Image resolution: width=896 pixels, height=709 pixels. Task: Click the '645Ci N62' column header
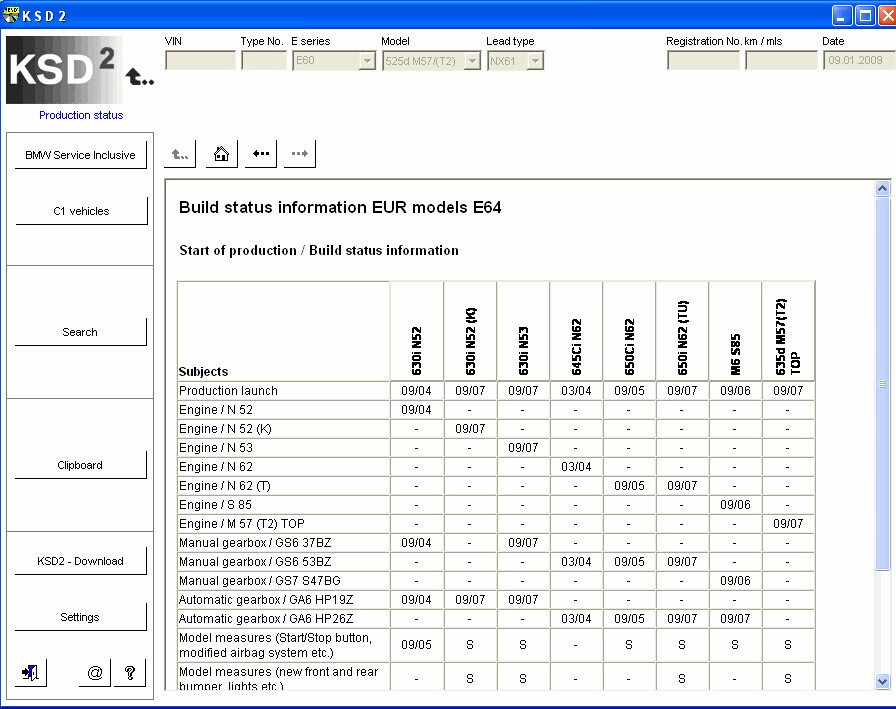coord(576,347)
